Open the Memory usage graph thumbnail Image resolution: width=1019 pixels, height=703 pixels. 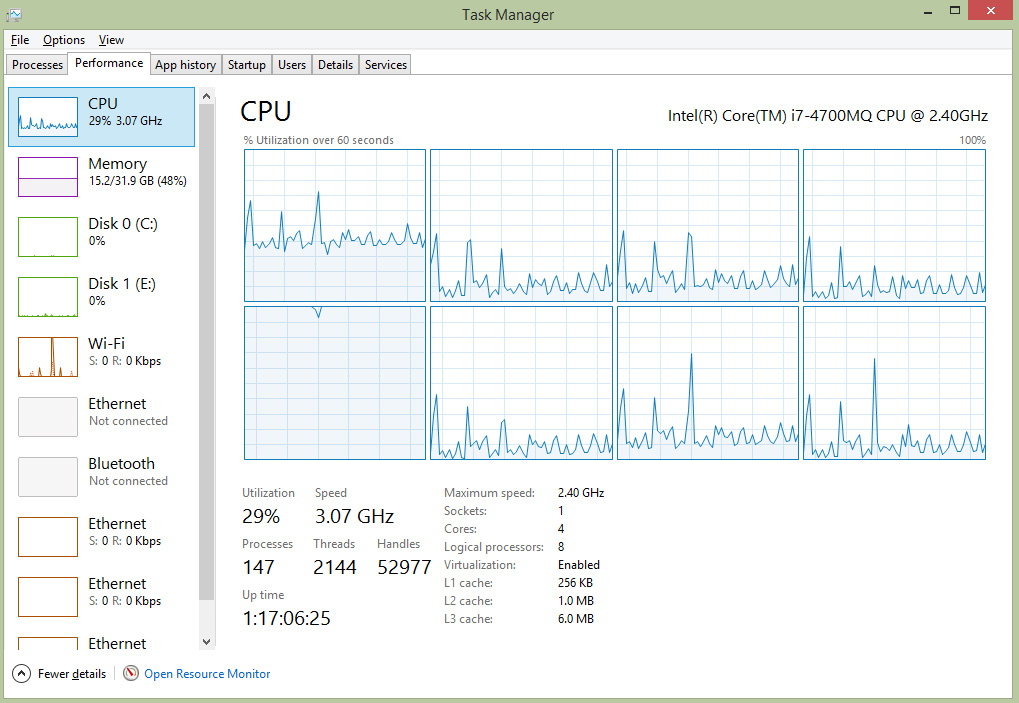(48, 177)
